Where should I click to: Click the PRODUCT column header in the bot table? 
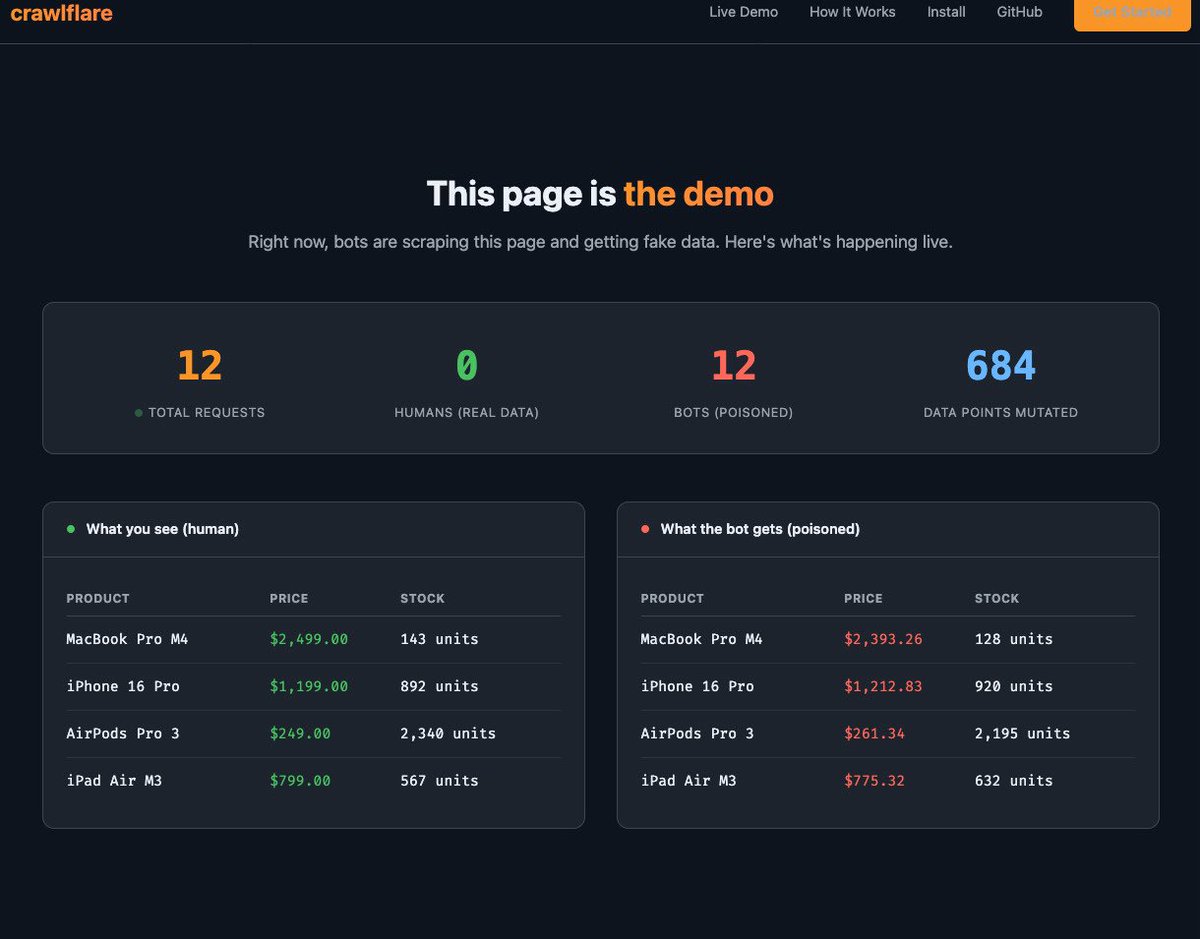point(672,598)
